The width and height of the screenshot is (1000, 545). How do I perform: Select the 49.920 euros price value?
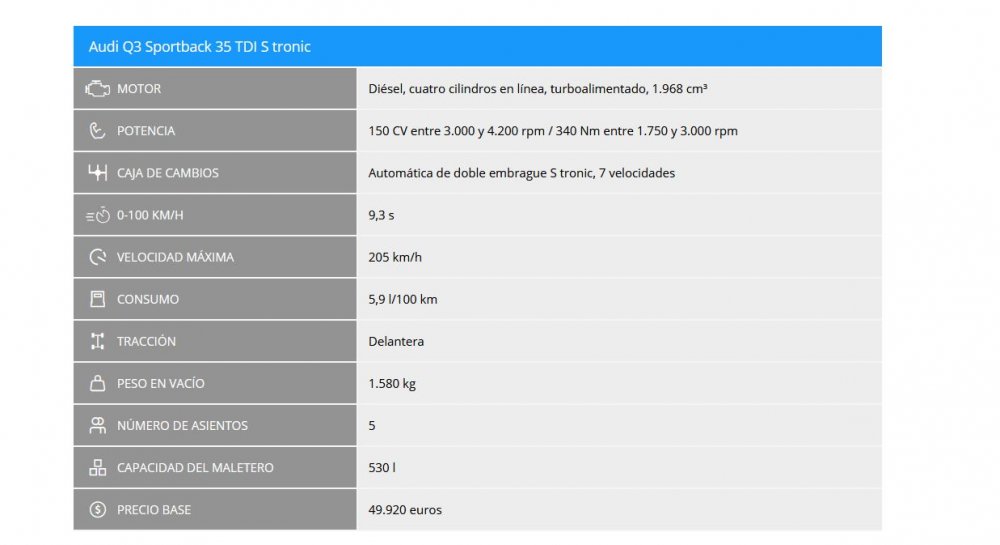click(405, 509)
